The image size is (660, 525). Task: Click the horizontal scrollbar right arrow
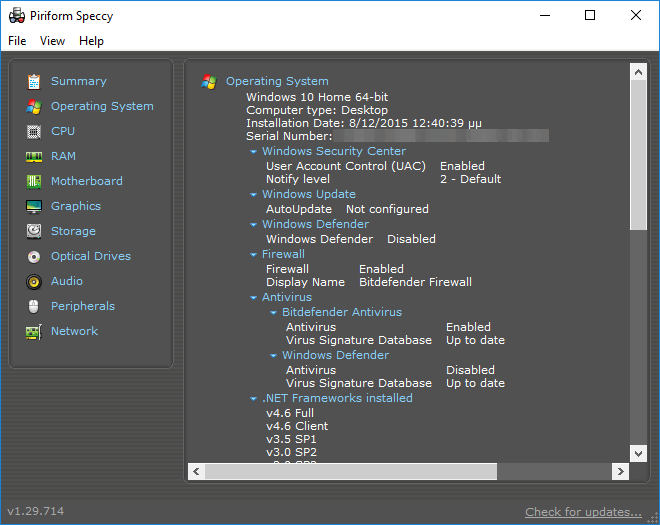tap(620, 471)
